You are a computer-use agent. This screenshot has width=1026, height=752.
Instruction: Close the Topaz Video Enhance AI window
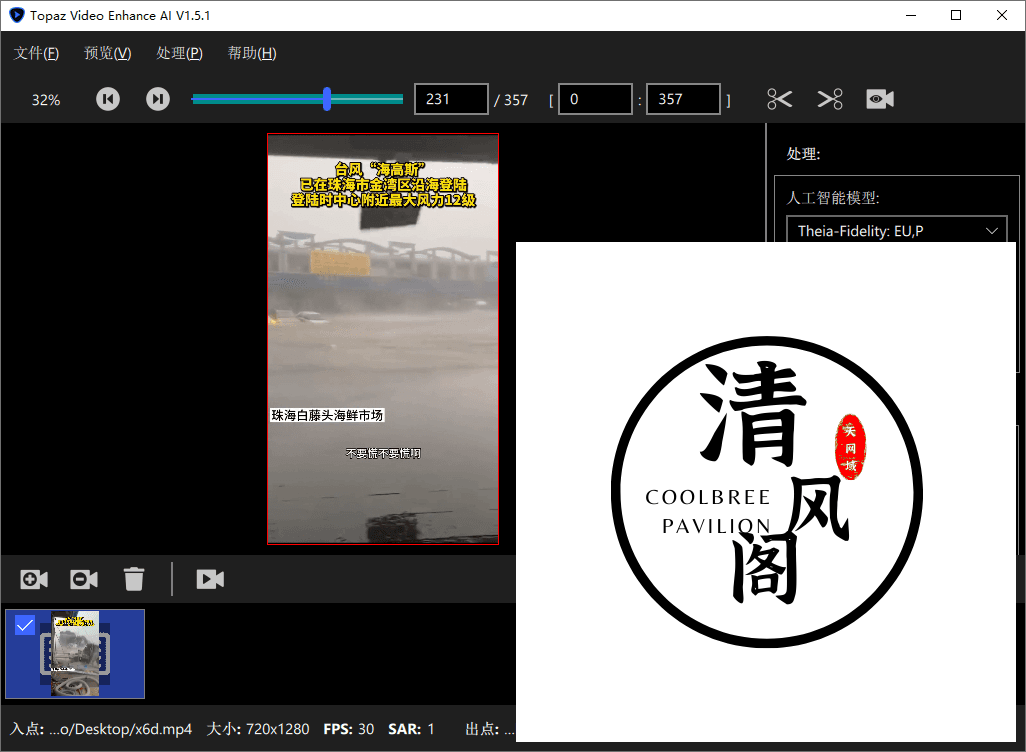1002,15
